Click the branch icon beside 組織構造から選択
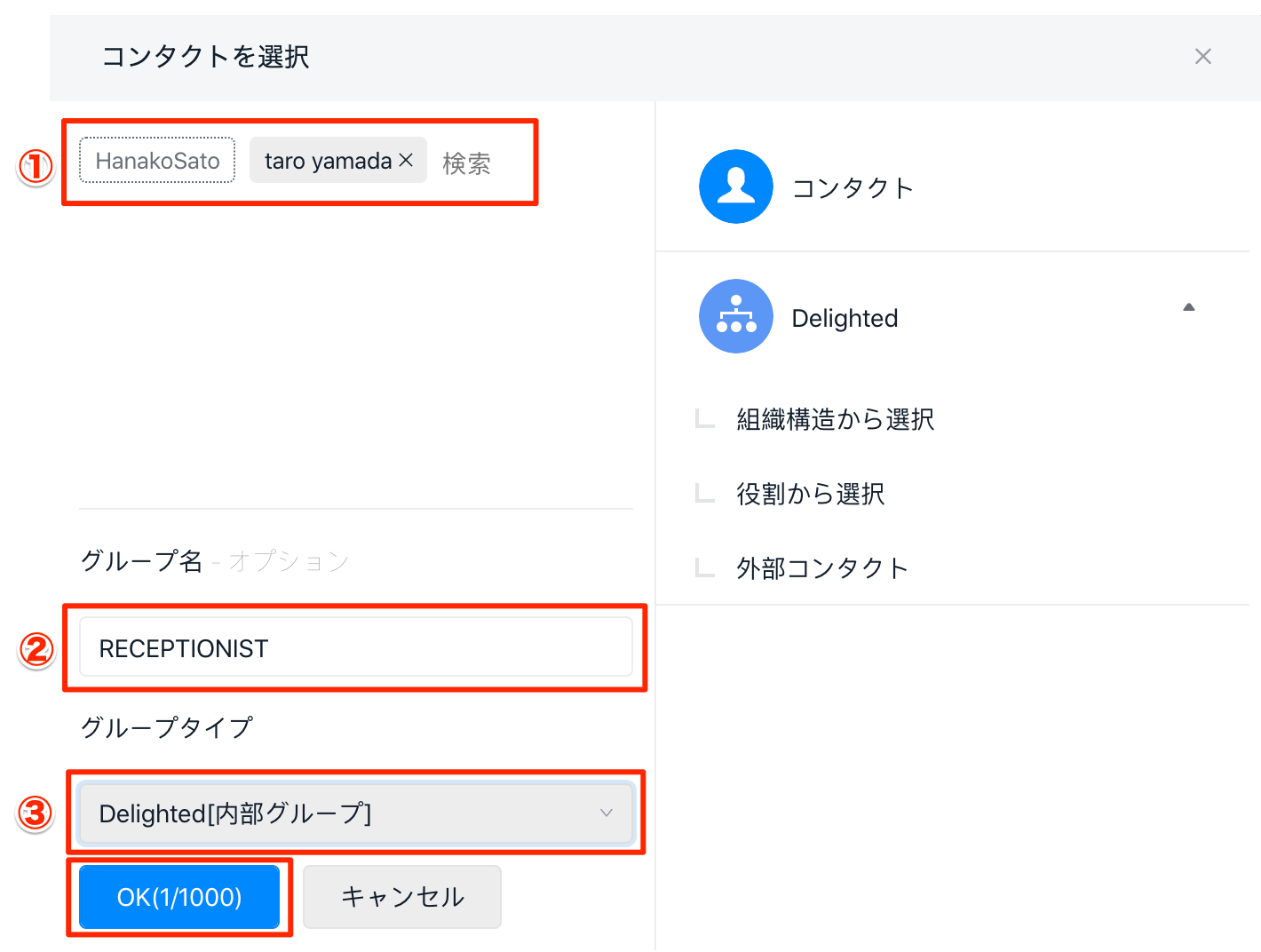Image resolution: width=1261 pixels, height=952 pixels. pyautogui.click(x=705, y=419)
